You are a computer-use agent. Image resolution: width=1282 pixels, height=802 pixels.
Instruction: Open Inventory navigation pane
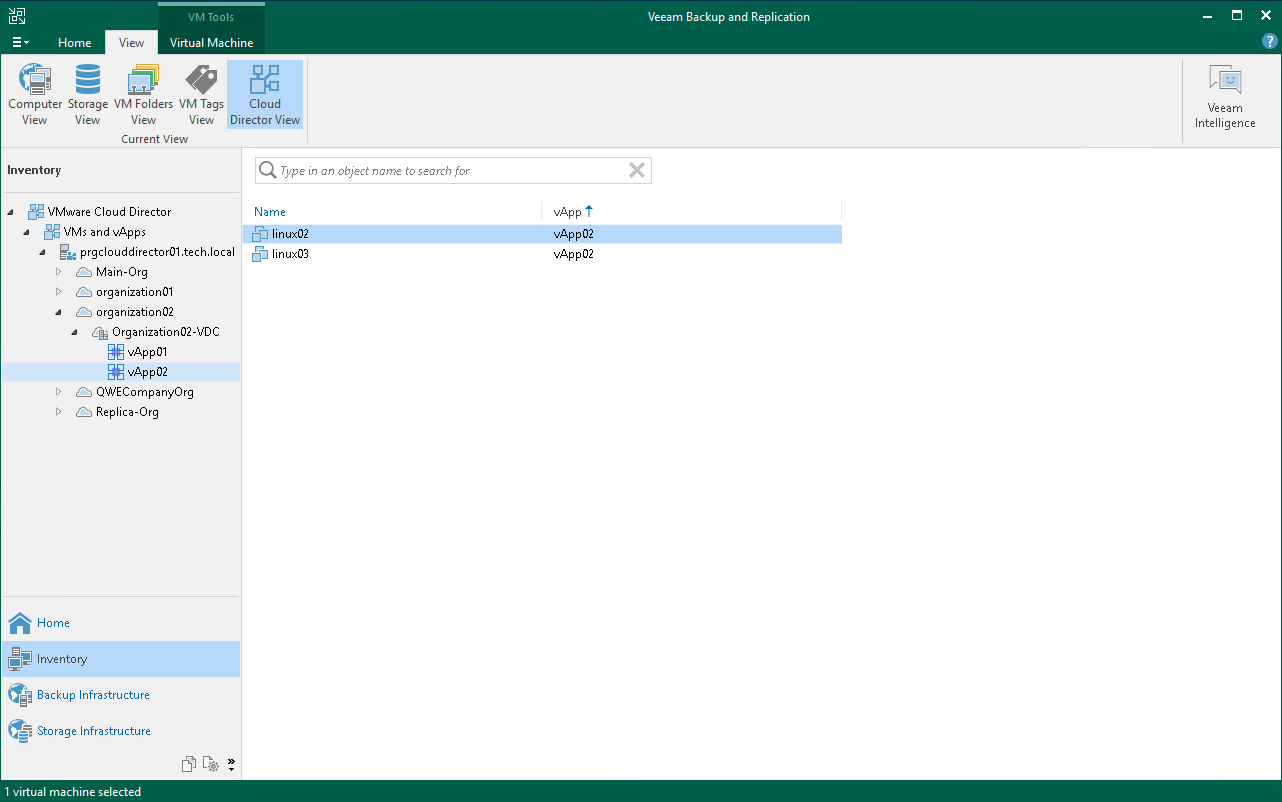[x=121, y=659]
